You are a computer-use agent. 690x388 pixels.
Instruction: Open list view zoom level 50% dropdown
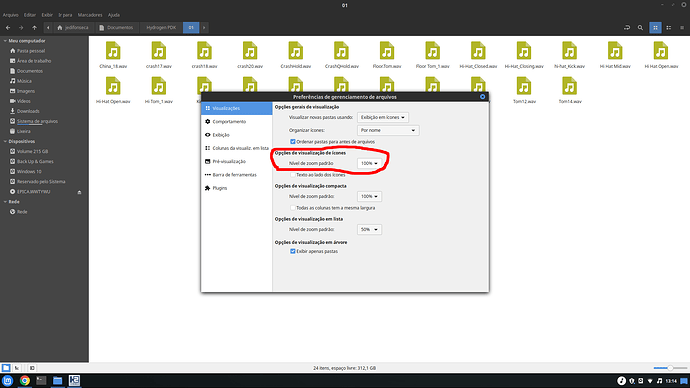click(369, 229)
